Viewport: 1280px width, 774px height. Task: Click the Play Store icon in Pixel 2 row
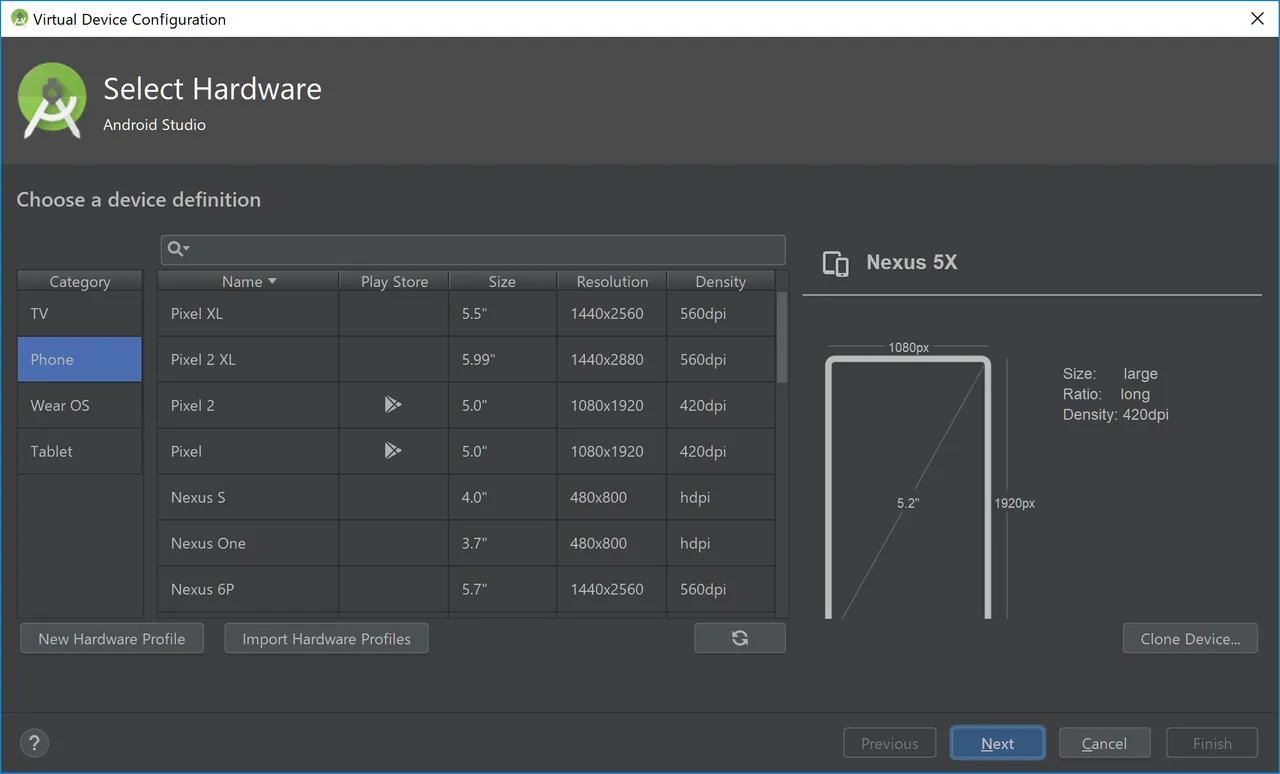pyautogui.click(x=393, y=405)
